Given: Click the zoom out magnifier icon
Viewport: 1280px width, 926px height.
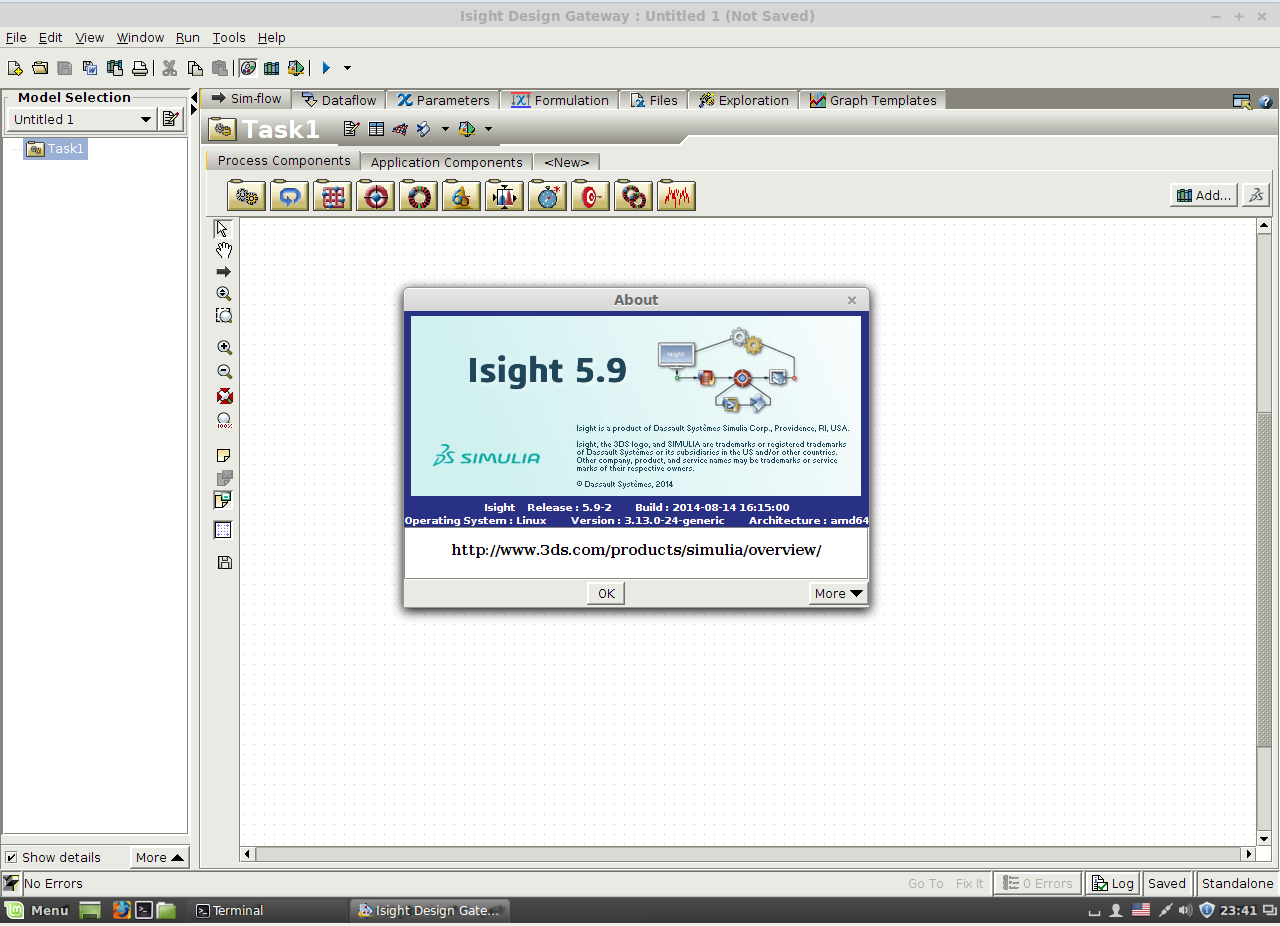Looking at the screenshot, I should coord(225,372).
